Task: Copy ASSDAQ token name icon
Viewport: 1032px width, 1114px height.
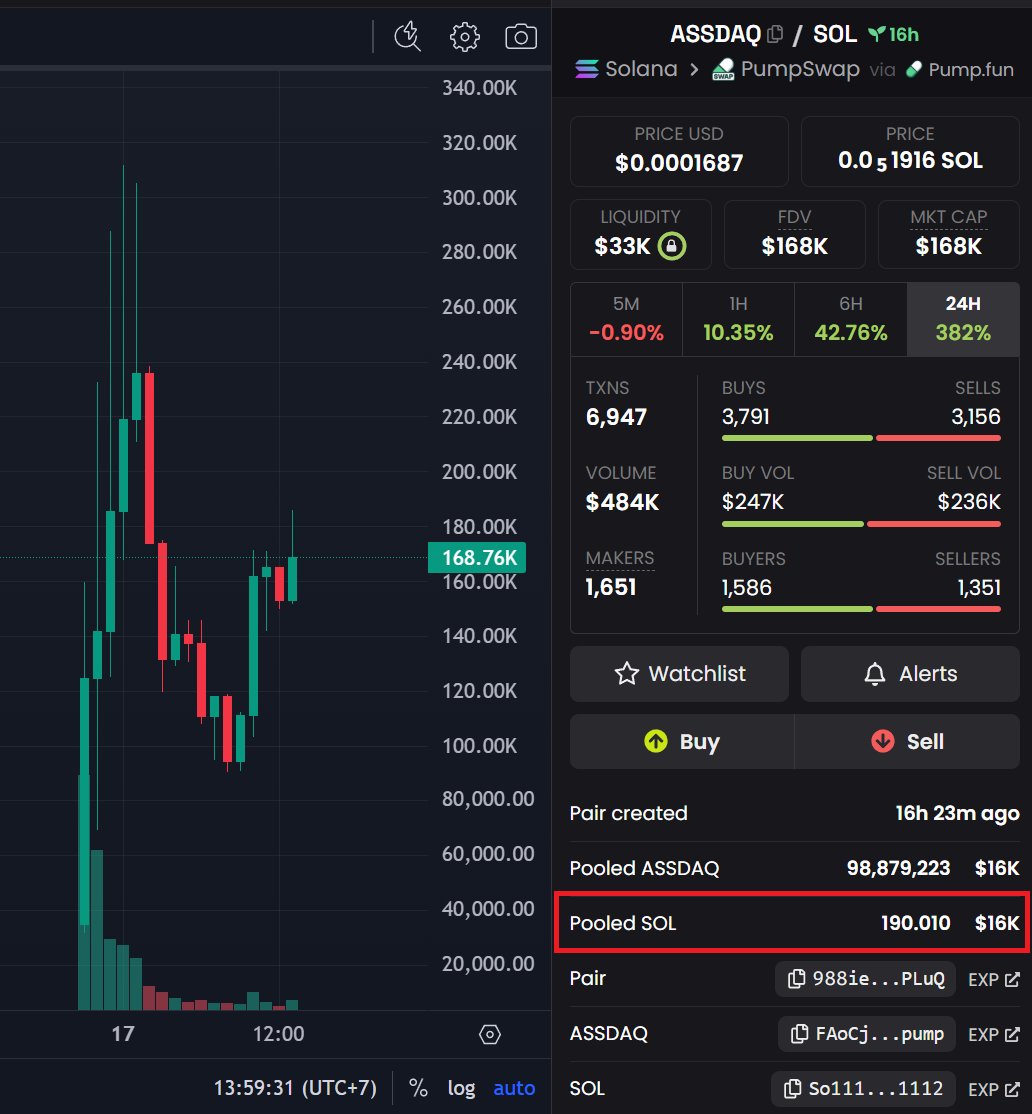Action: 776,34
